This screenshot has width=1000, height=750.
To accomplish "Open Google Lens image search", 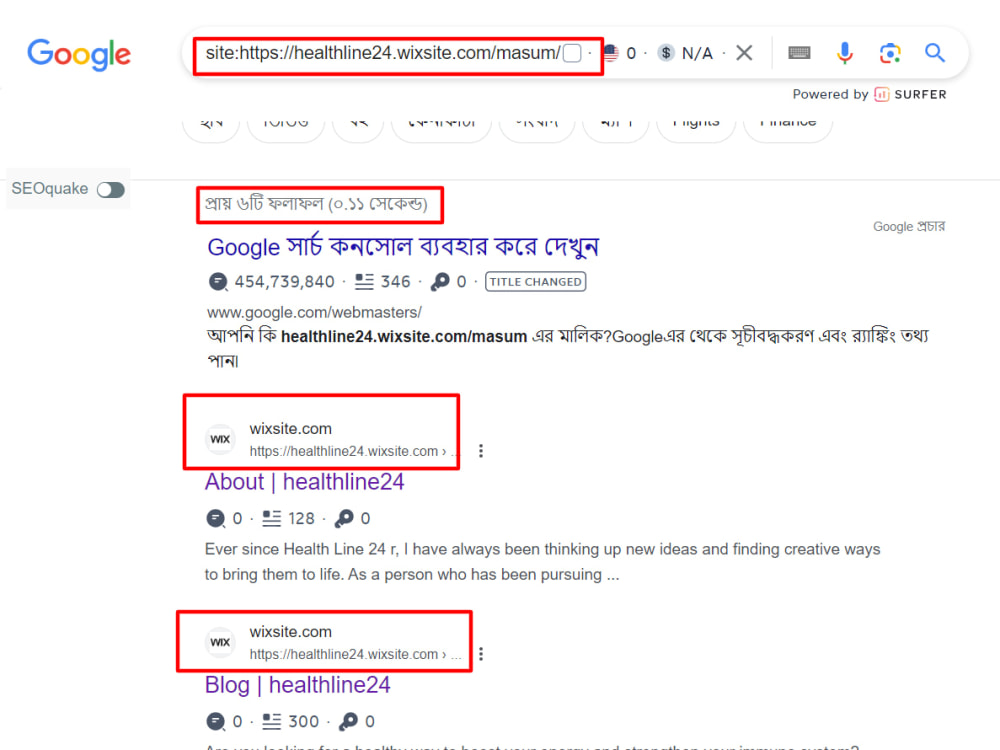I will (x=890, y=53).
